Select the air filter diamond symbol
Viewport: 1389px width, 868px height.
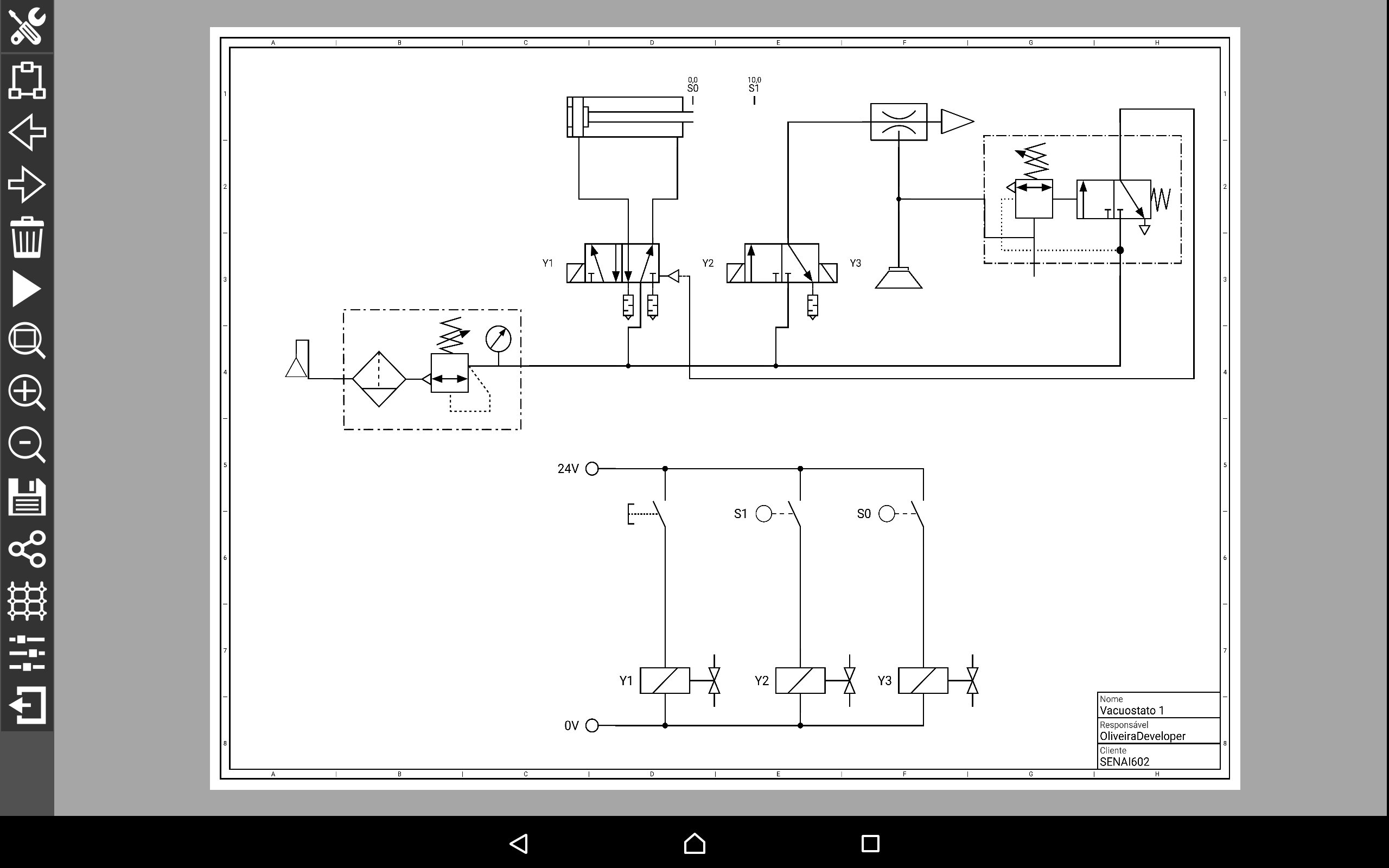(x=379, y=379)
